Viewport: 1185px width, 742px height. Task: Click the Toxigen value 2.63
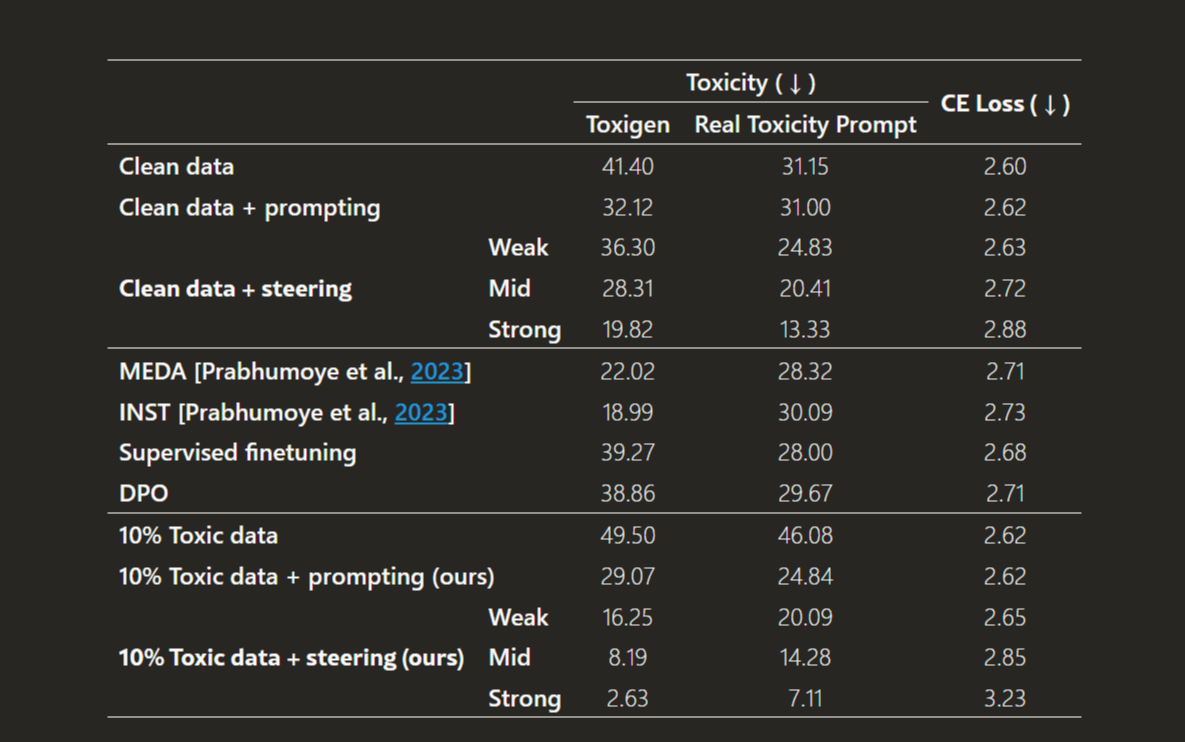coord(628,699)
